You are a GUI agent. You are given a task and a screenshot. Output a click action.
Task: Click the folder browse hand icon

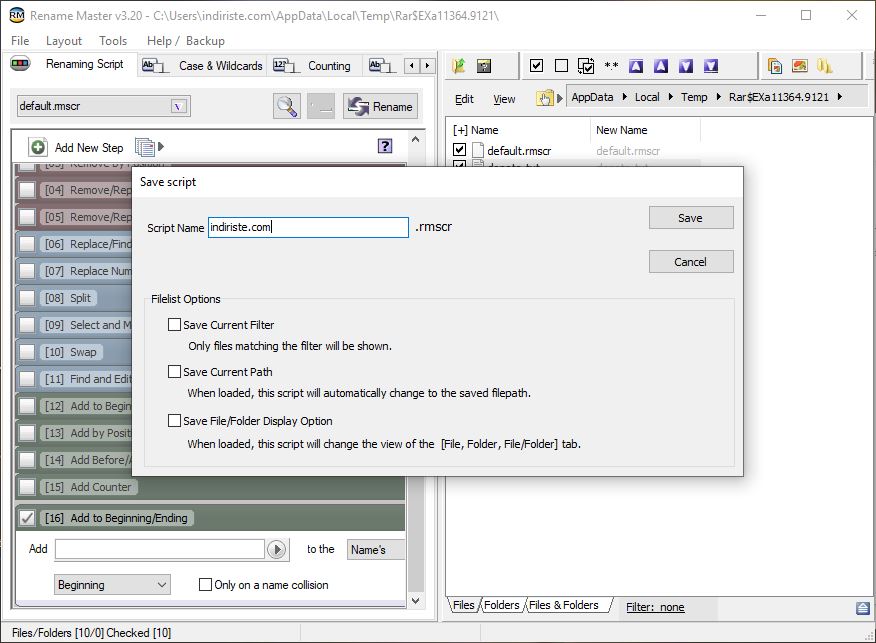coord(544,98)
